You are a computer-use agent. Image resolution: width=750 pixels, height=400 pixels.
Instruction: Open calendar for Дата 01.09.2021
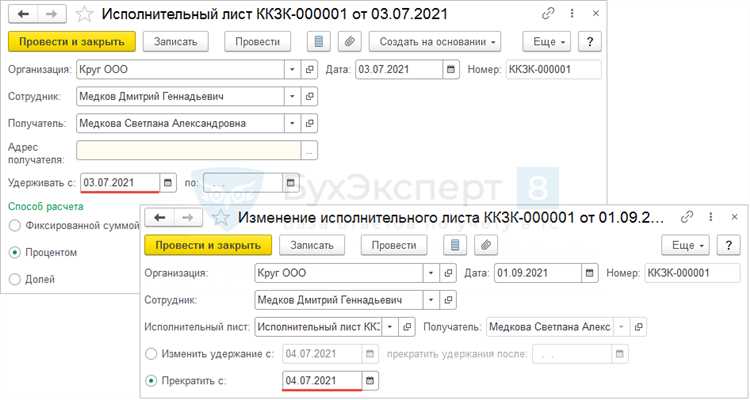click(589, 273)
